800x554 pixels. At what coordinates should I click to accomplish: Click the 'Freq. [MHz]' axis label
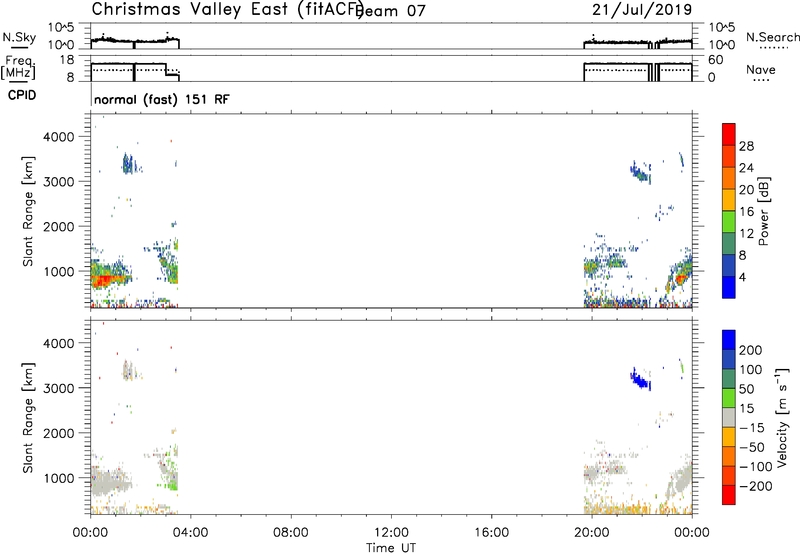pyautogui.click(x=18, y=68)
